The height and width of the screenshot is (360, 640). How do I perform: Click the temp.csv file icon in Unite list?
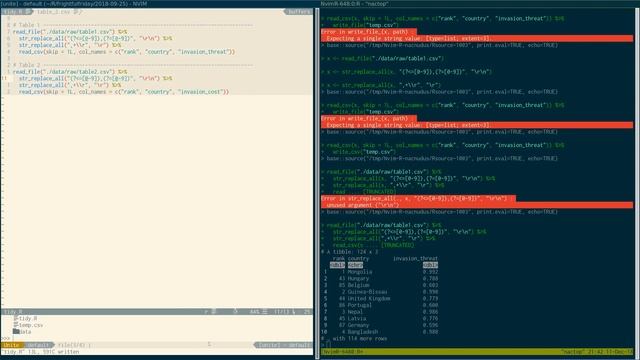[16, 325]
